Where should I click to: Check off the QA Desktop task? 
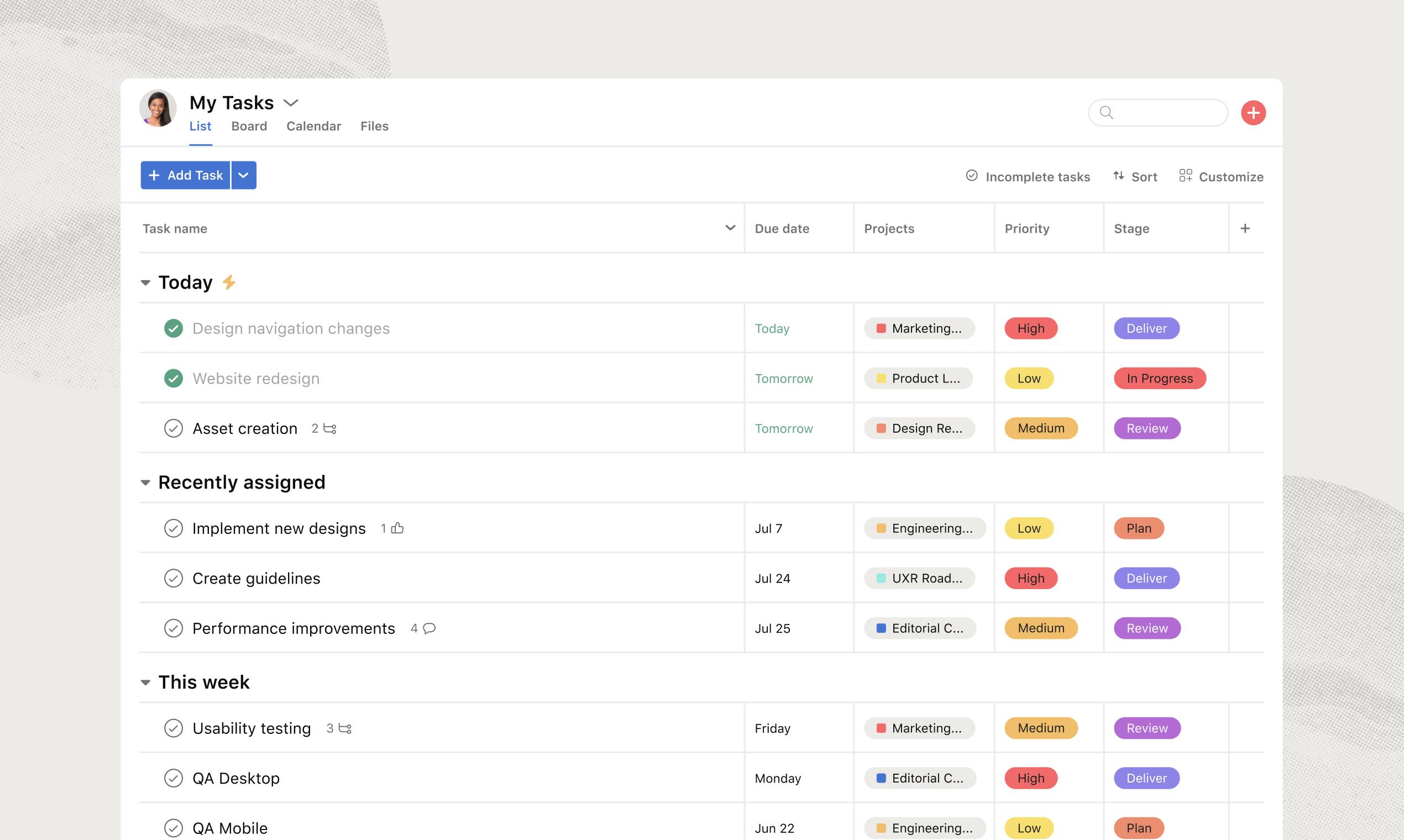pyautogui.click(x=173, y=778)
